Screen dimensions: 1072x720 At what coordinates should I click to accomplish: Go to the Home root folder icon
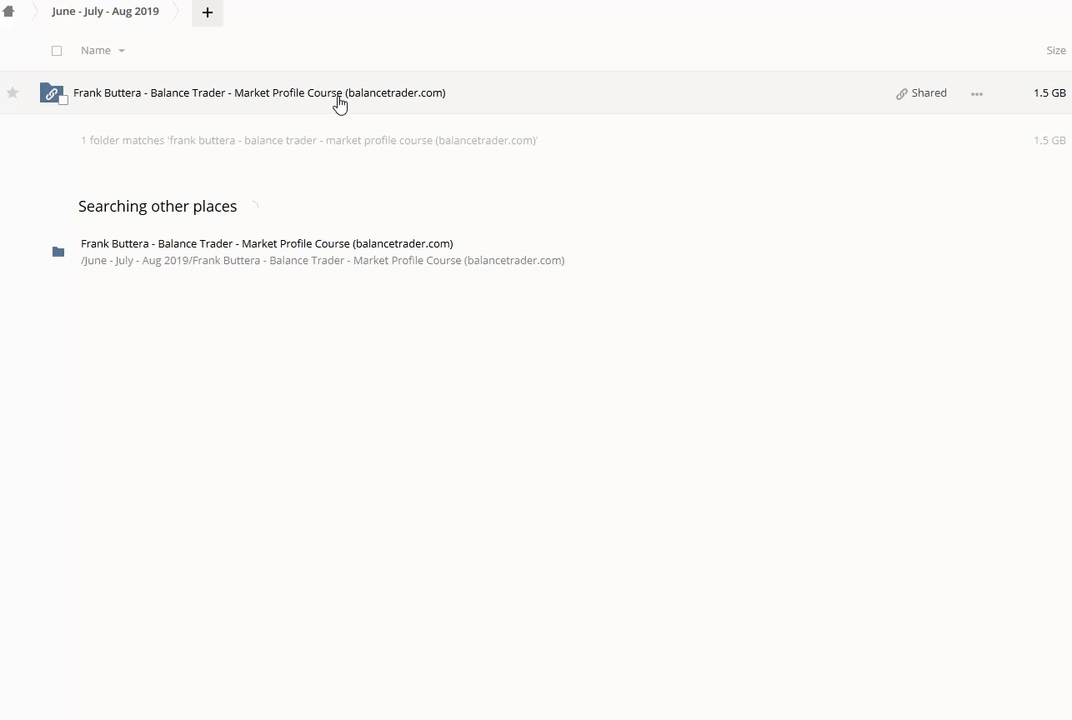(x=9, y=12)
